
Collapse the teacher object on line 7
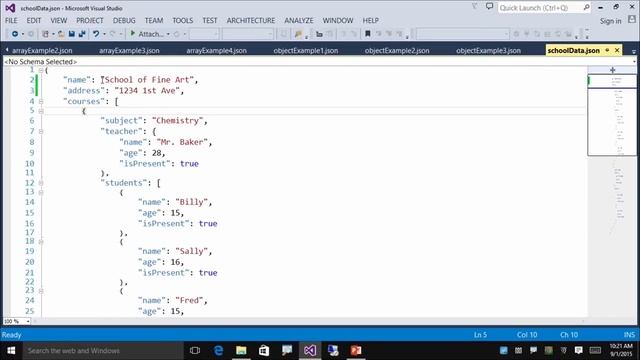coord(41,131)
